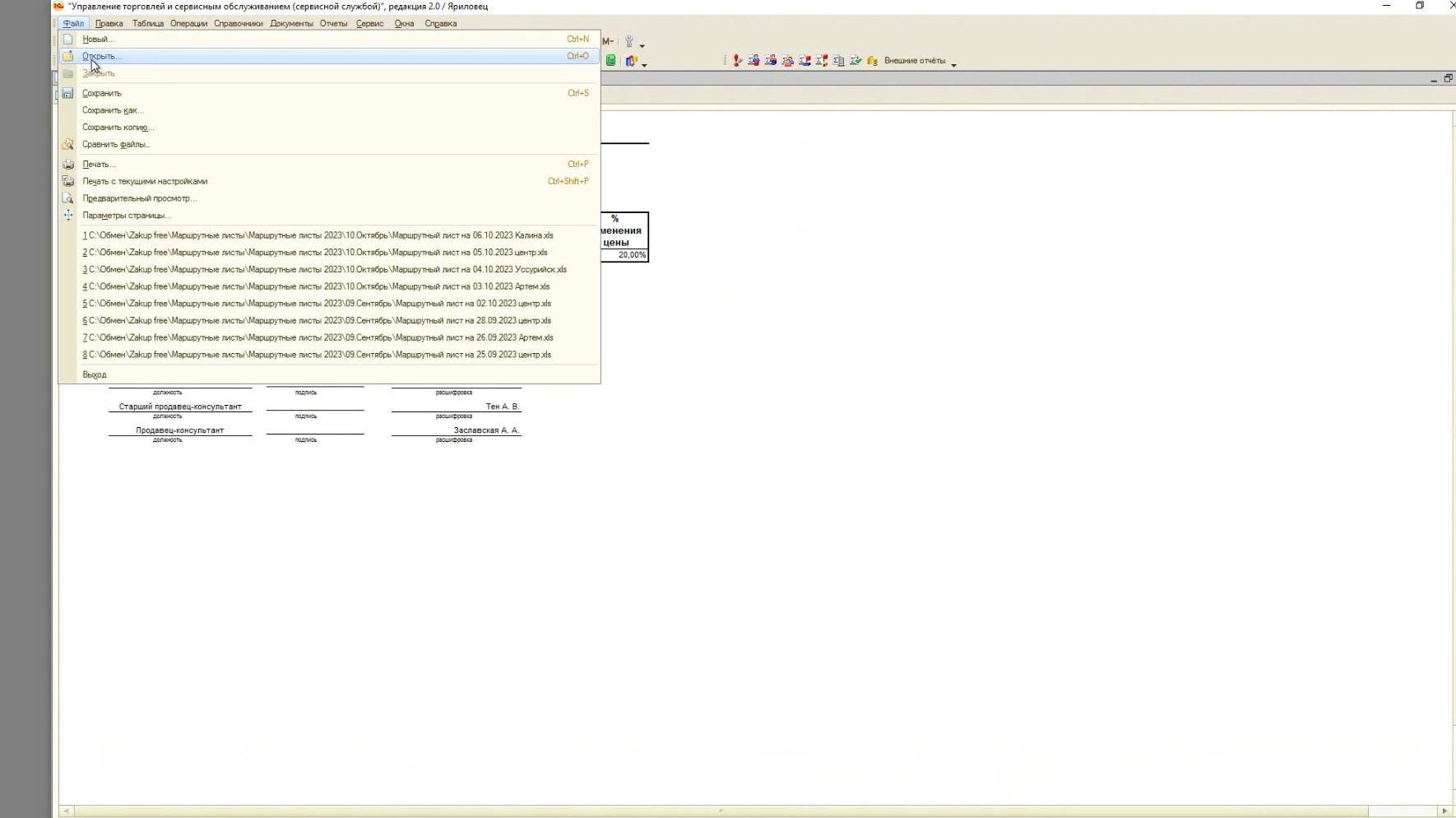Screen dimensions: 1456x818
Task: Click the preview icon beside Предварительный просмотр
Action: tap(68, 198)
